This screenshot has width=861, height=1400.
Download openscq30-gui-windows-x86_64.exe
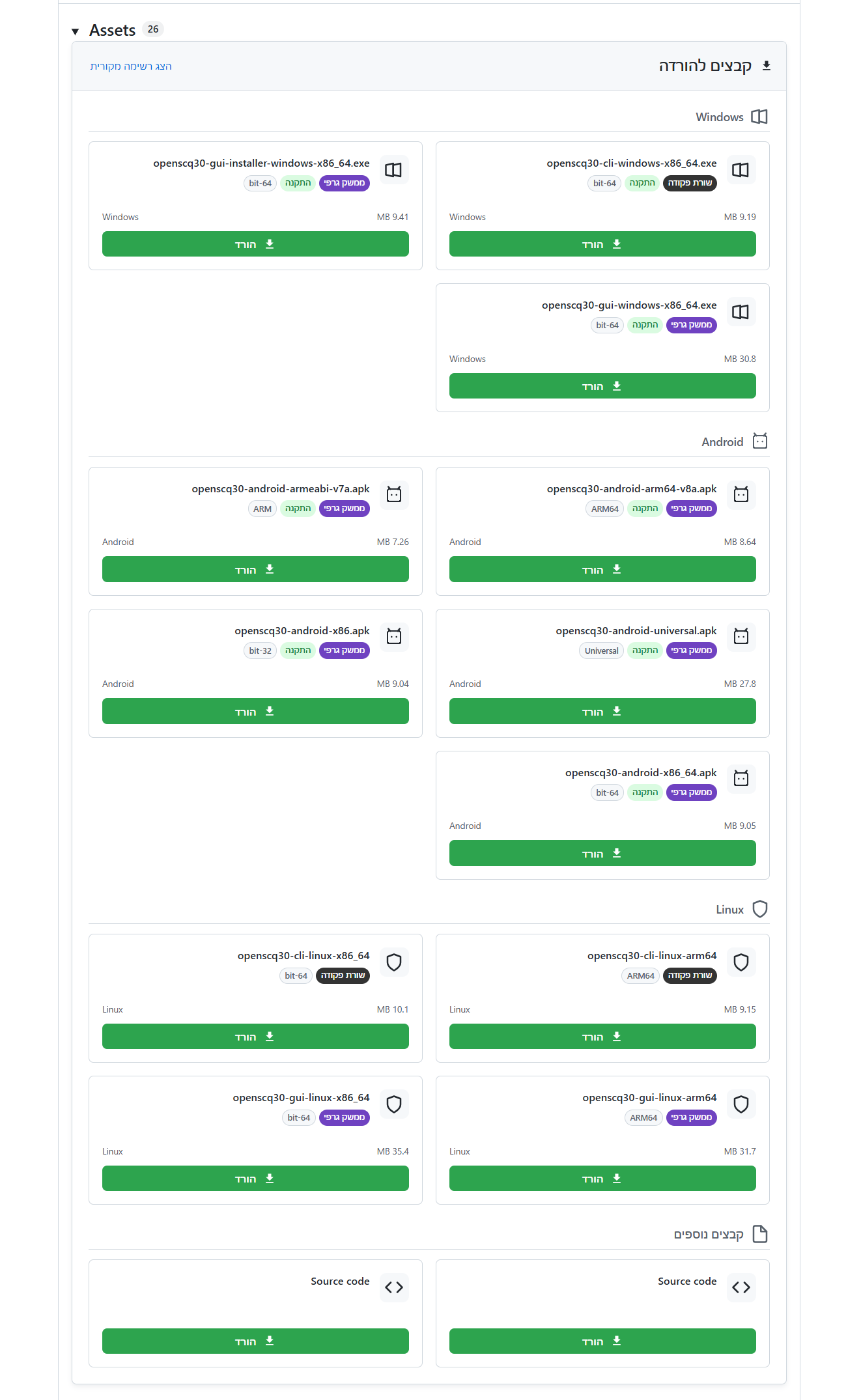(602, 386)
